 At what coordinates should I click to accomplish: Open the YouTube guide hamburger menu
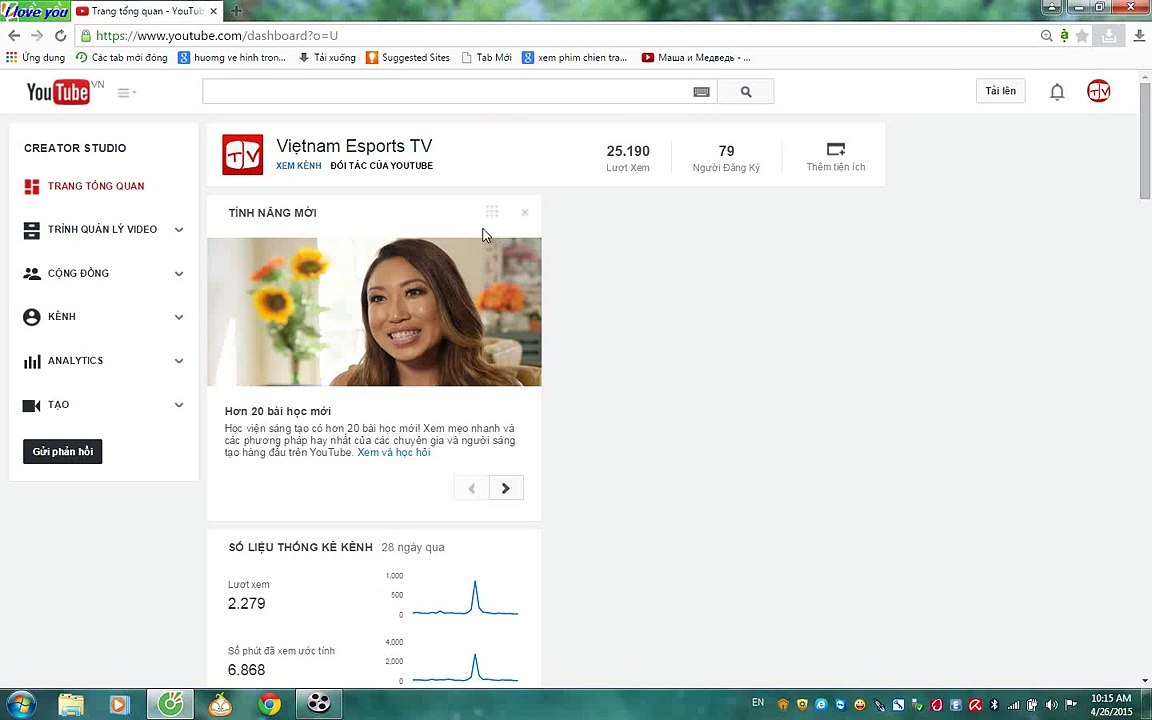(126, 93)
